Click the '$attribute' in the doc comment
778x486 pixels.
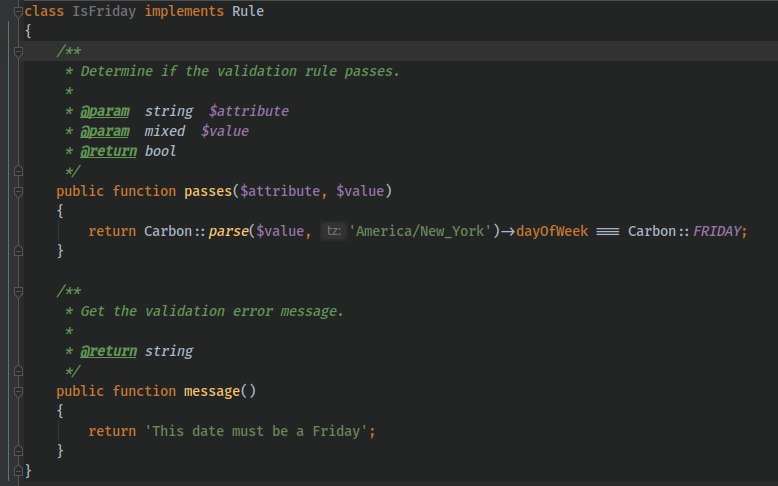tap(249, 111)
